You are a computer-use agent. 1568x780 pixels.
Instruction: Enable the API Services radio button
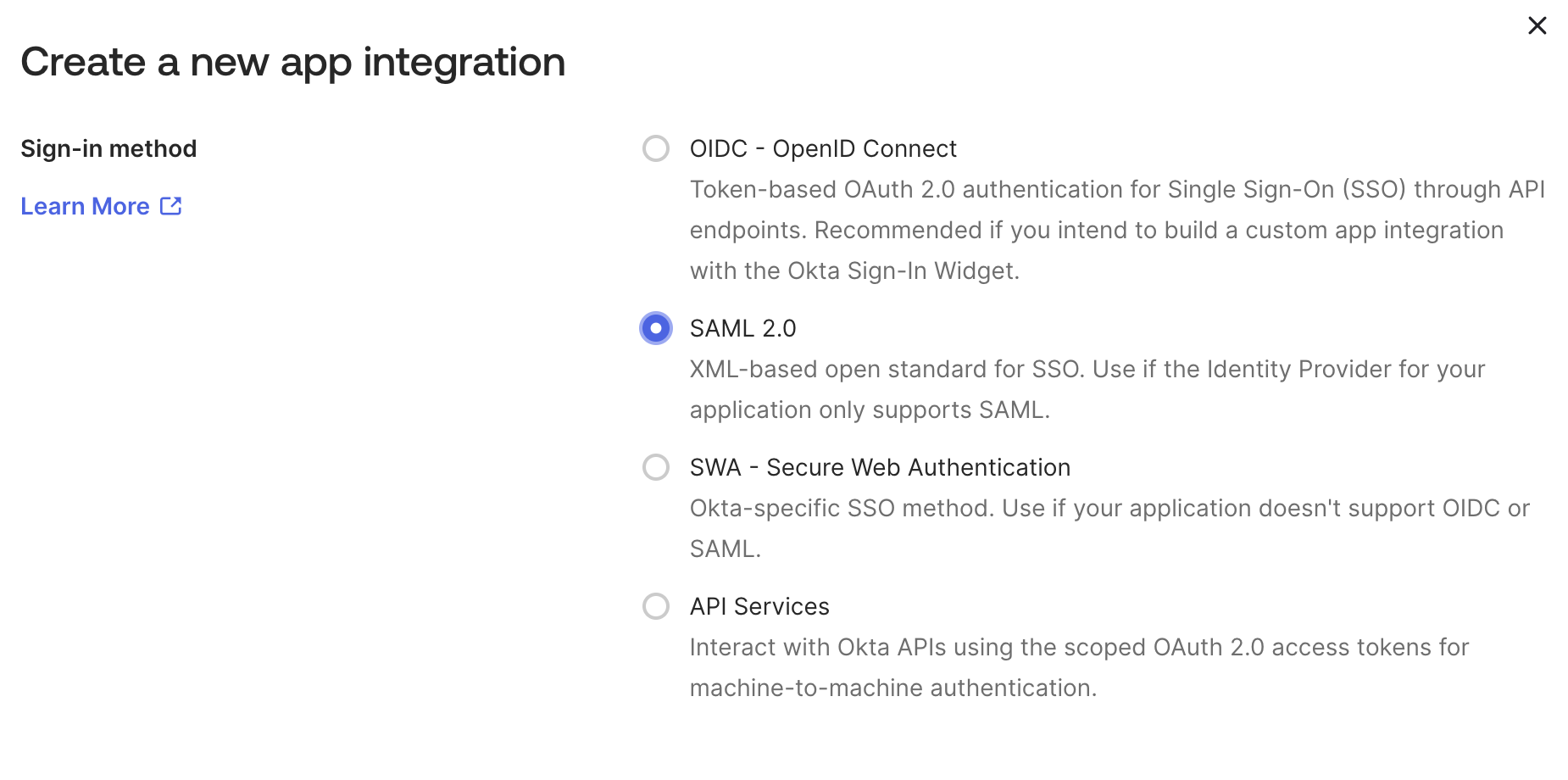(656, 606)
